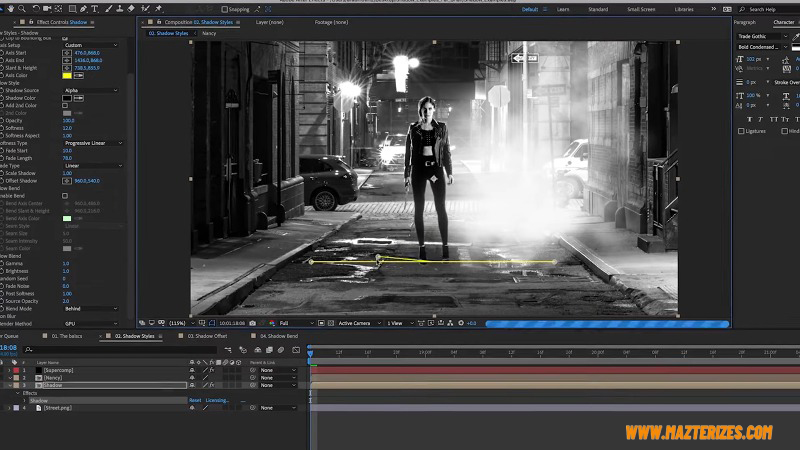Select the Horizontal Type tool

pyautogui.click(x=94, y=9)
